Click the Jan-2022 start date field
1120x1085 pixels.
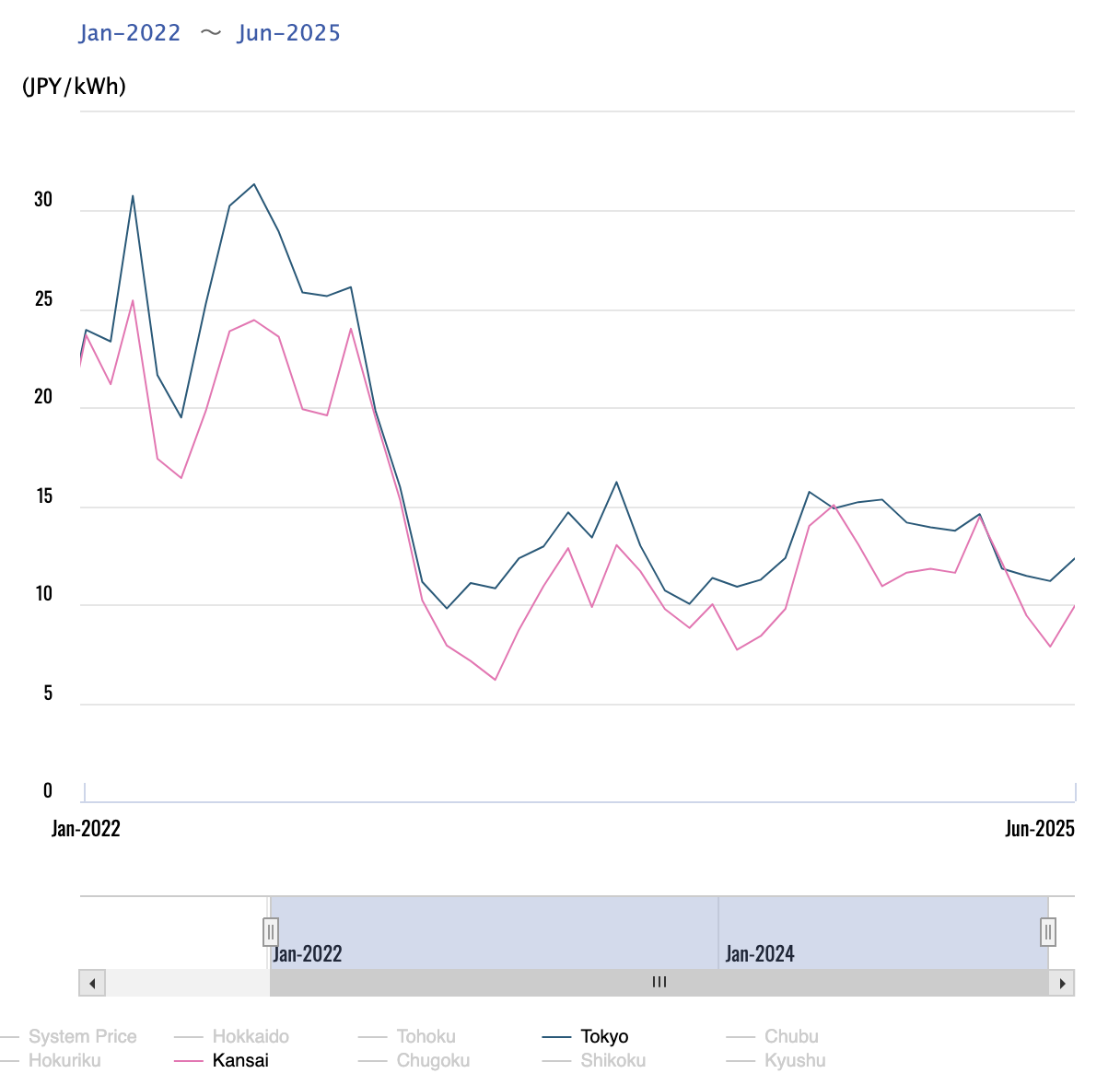130,33
